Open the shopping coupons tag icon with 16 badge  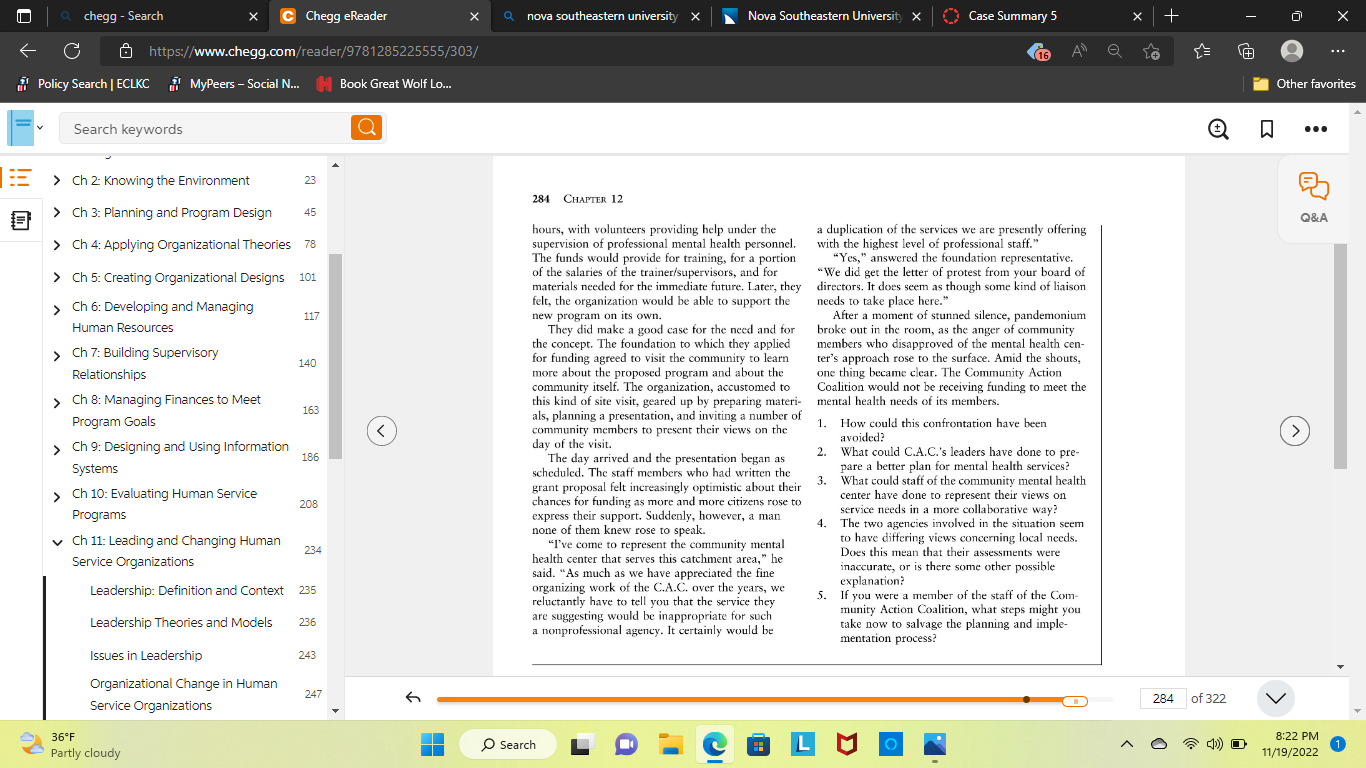point(1039,52)
